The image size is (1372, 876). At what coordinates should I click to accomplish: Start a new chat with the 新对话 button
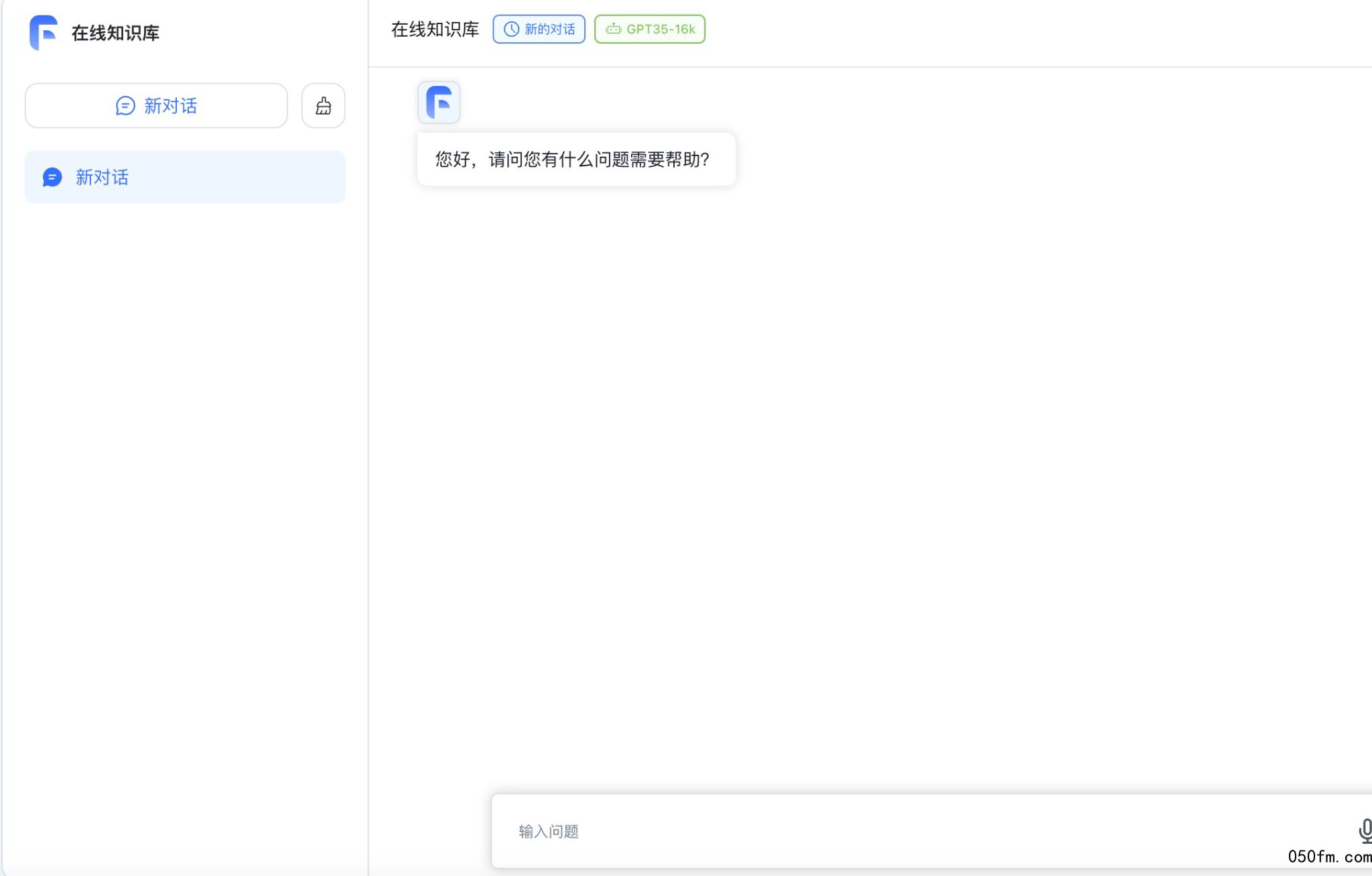click(156, 106)
